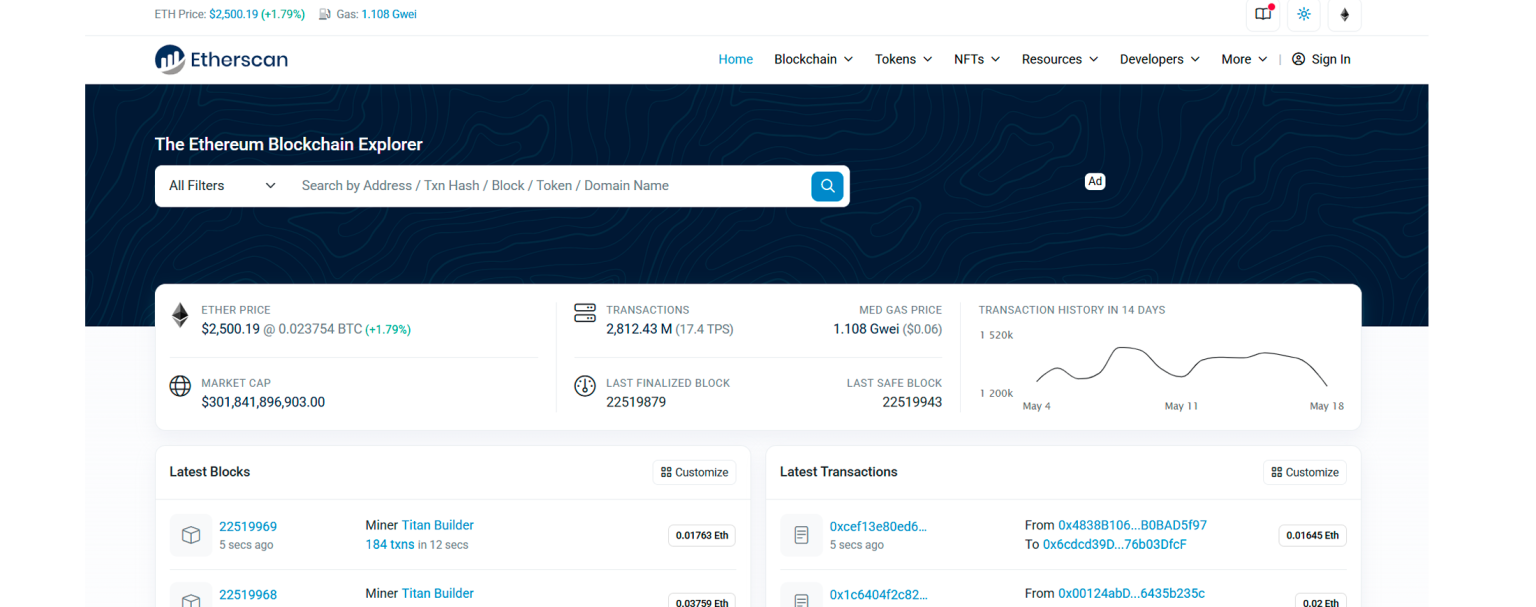Image resolution: width=1536 pixels, height=607 pixels.
Task: Expand the Developers menu
Action: click(1159, 59)
